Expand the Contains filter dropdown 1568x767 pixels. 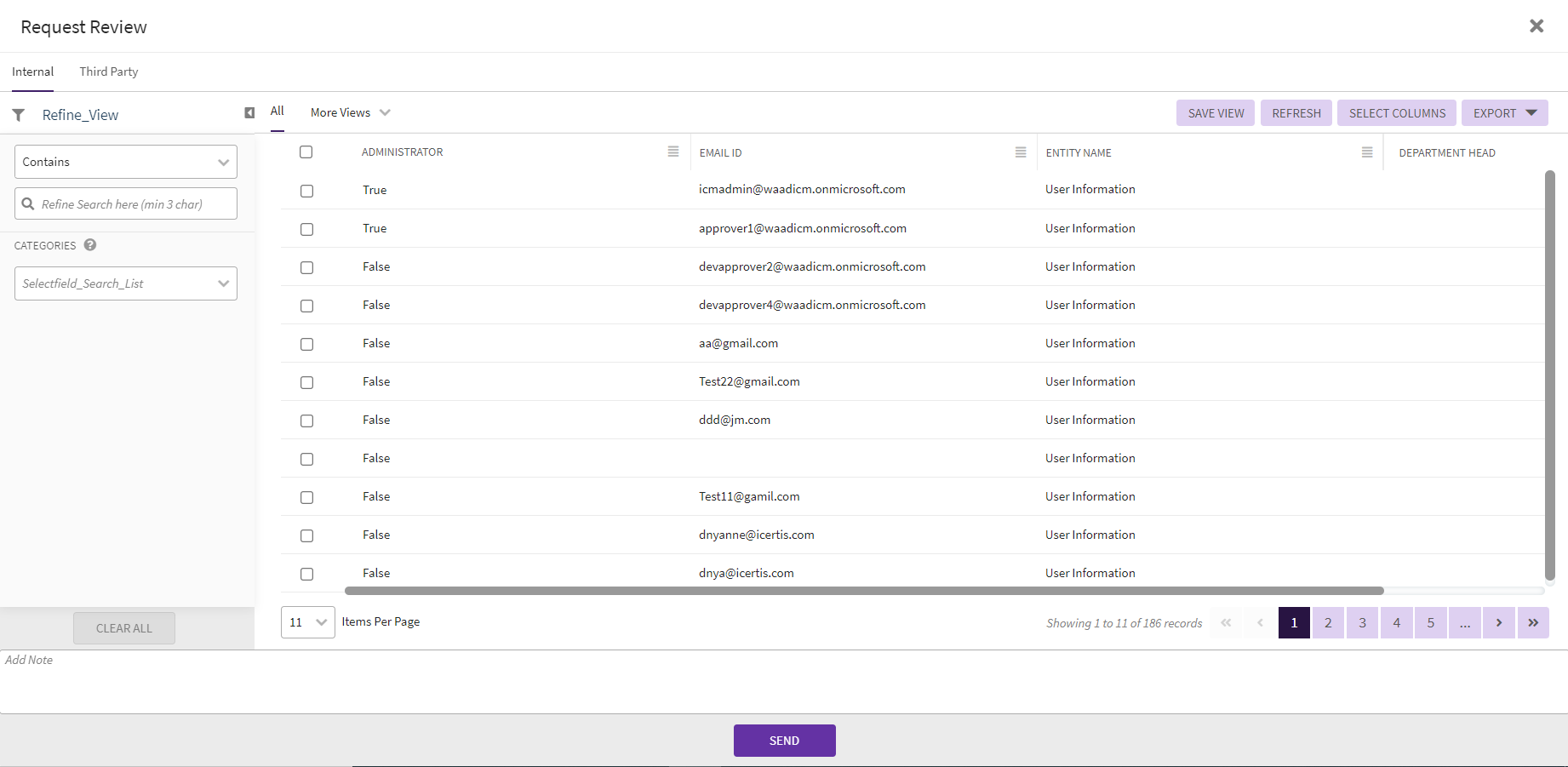pyautogui.click(x=126, y=162)
